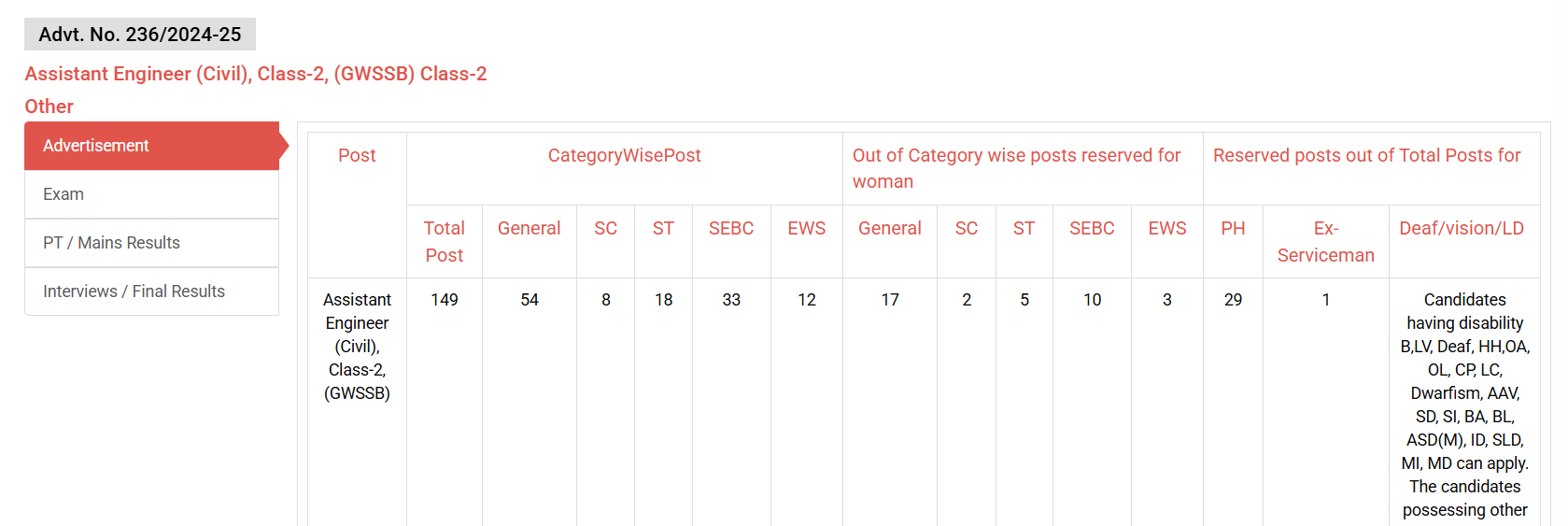Click the Deaf/vision/LD column header
1568x526 pixels.
coord(1462,229)
